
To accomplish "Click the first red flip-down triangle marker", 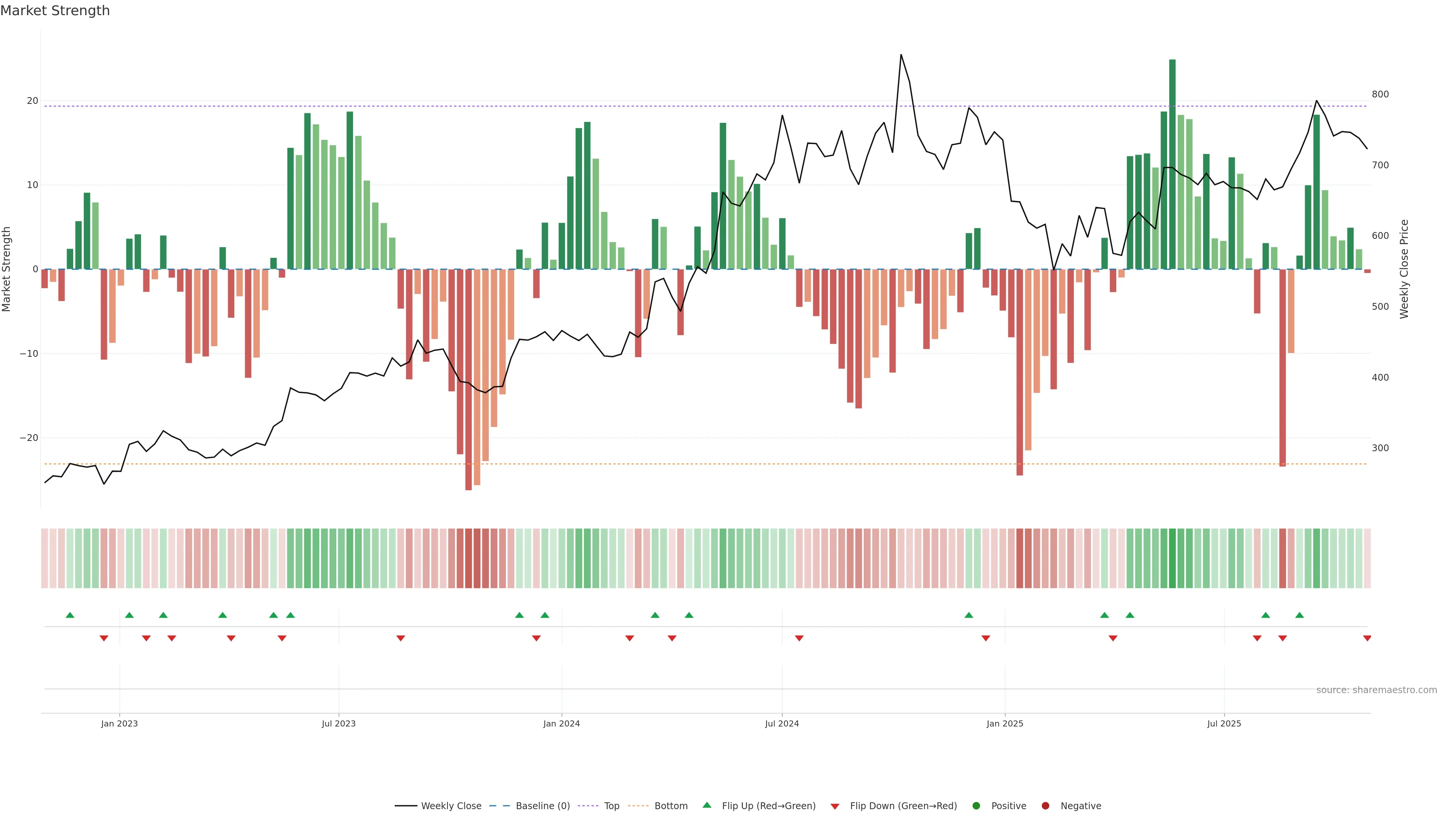I will [104, 638].
